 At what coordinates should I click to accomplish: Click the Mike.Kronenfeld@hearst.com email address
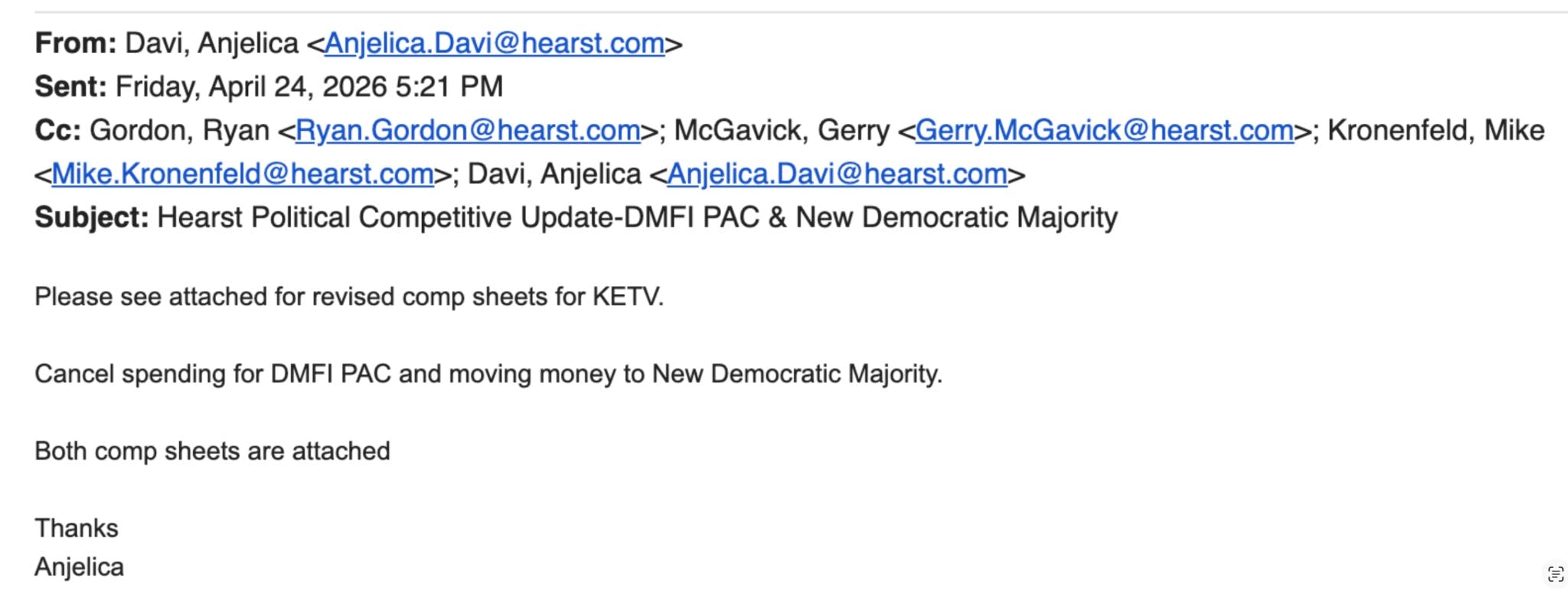(243, 175)
